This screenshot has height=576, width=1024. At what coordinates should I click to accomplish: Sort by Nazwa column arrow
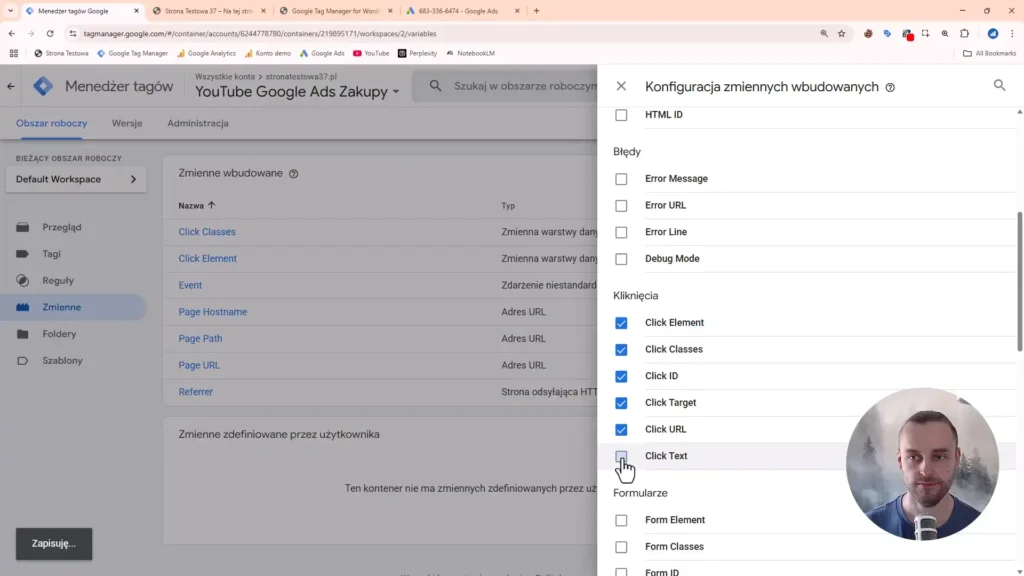click(212, 205)
